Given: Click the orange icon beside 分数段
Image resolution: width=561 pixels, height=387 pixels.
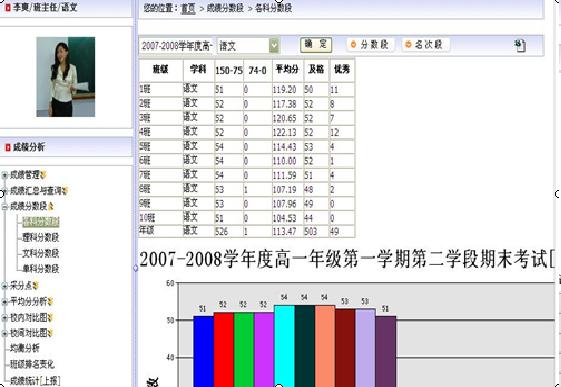Looking at the screenshot, I should [x=353, y=44].
